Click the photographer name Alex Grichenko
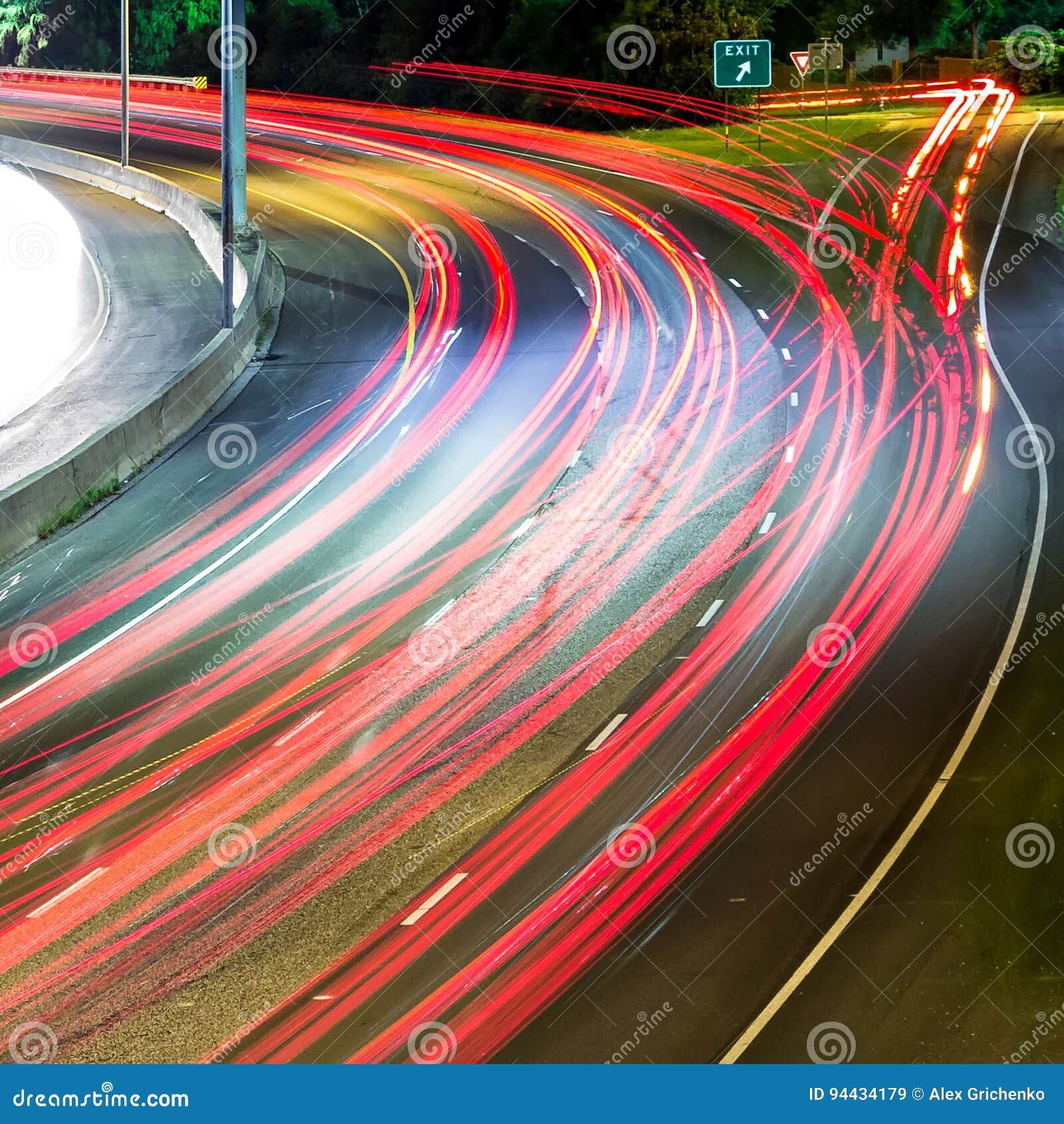 click(x=988, y=1094)
